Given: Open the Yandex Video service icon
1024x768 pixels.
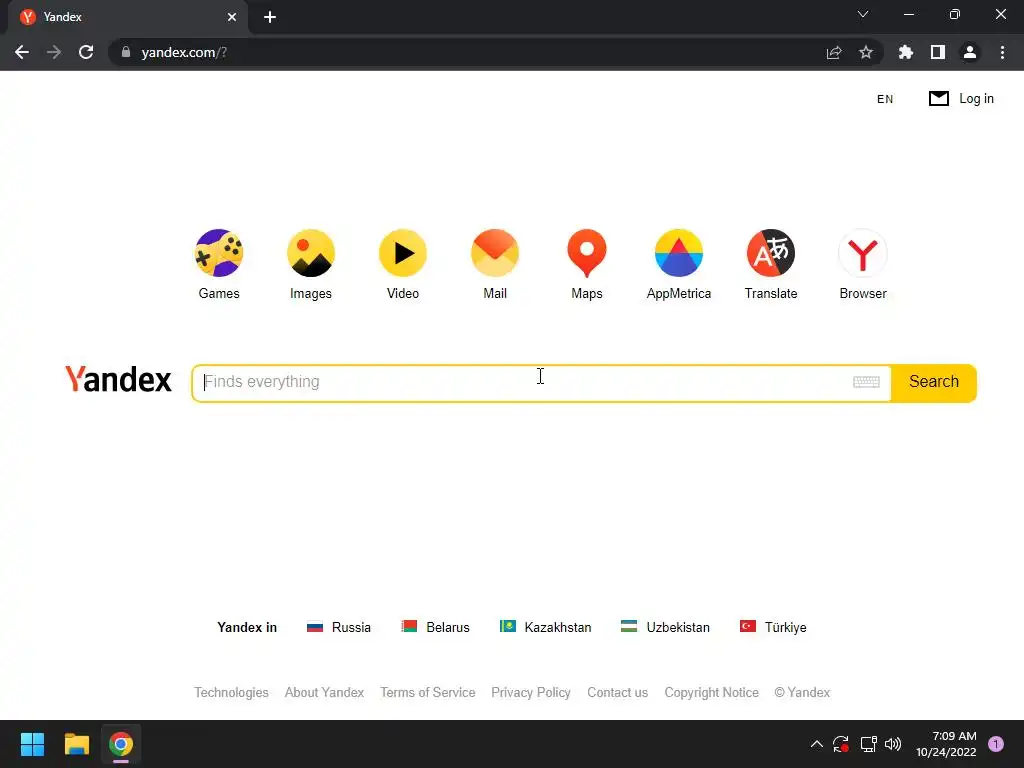Looking at the screenshot, I should (403, 253).
